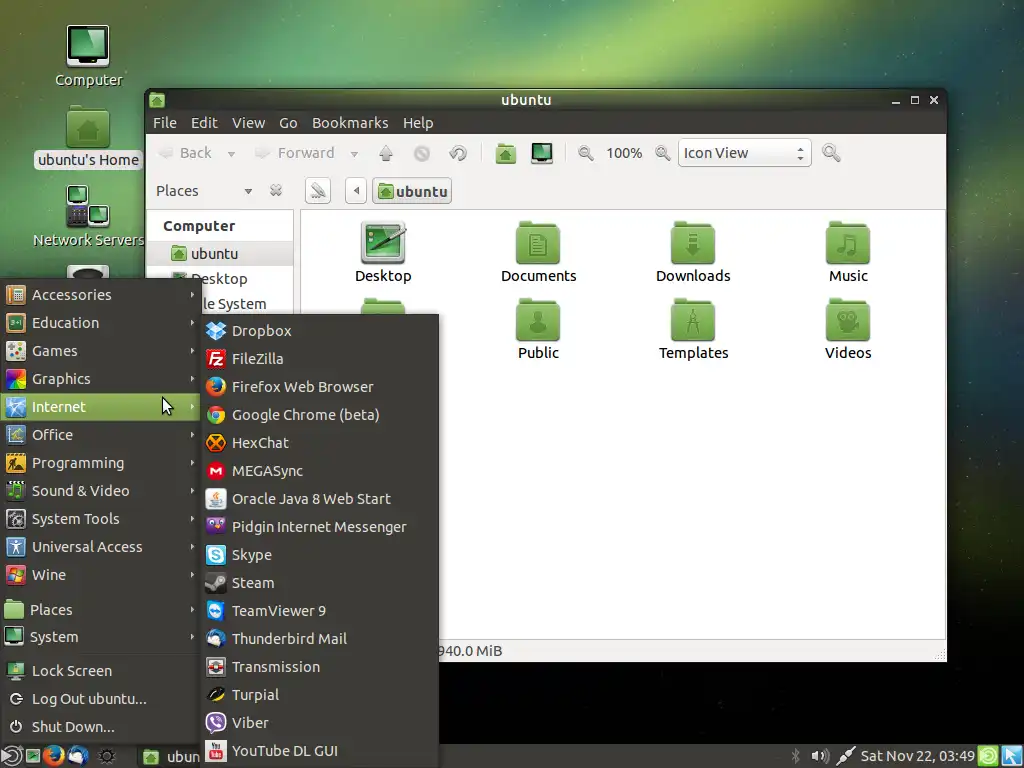The width and height of the screenshot is (1024, 768).
Task: Select Lock Screen in the menu
Action: click(x=101, y=671)
